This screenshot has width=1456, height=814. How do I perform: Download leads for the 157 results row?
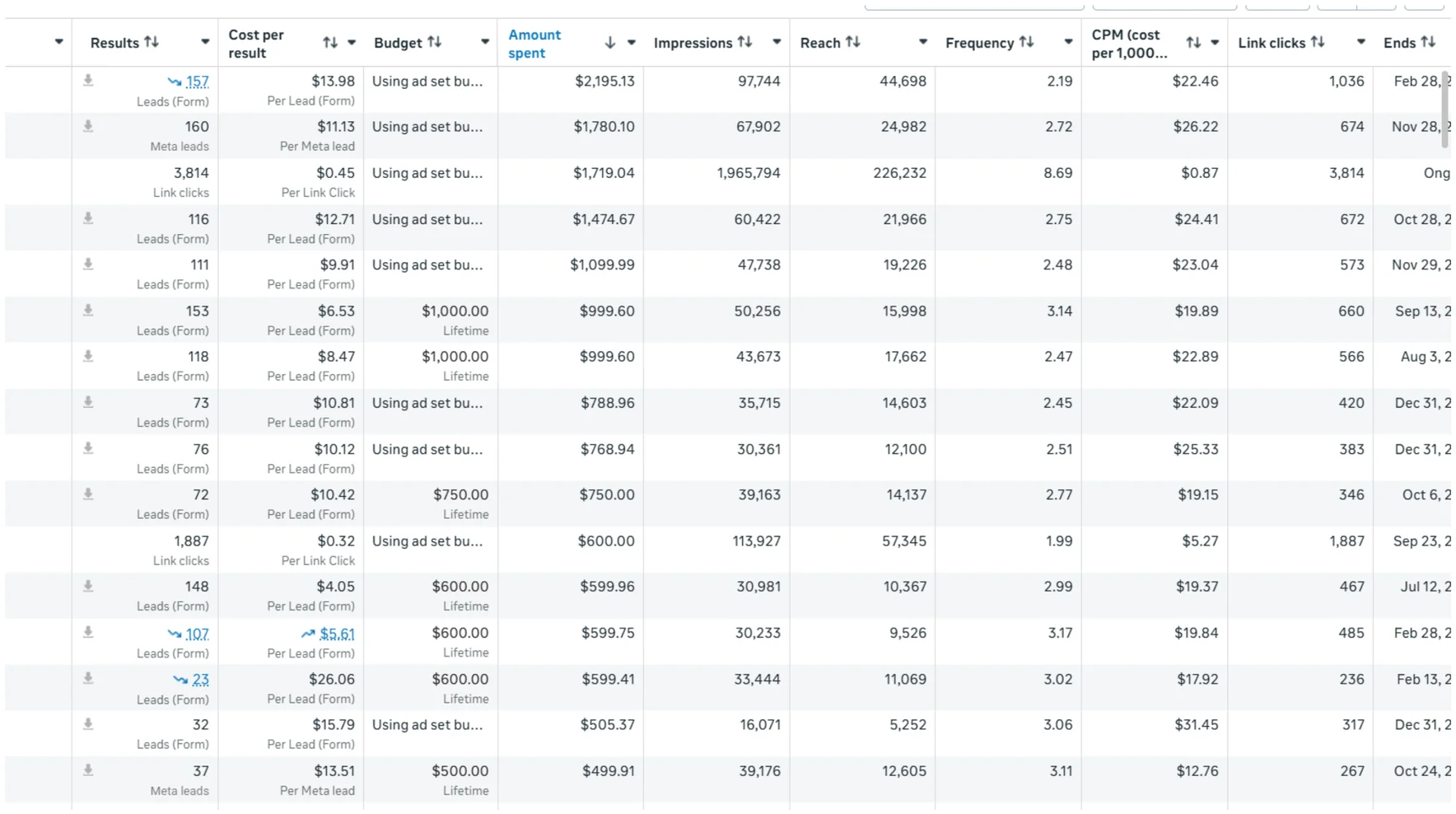pos(88,80)
